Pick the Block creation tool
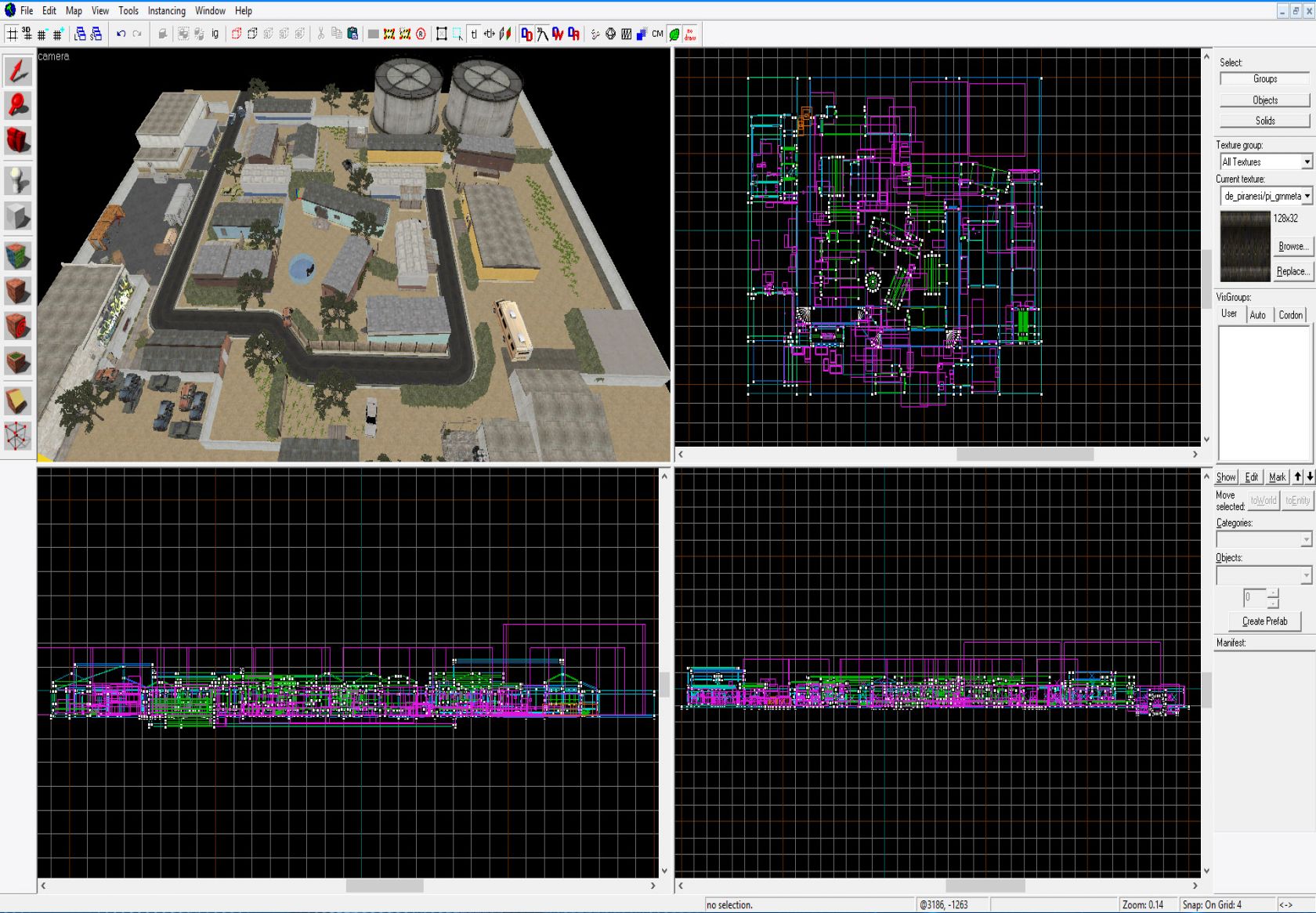The height and width of the screenshot is (913, 1316). coord(18,216)
